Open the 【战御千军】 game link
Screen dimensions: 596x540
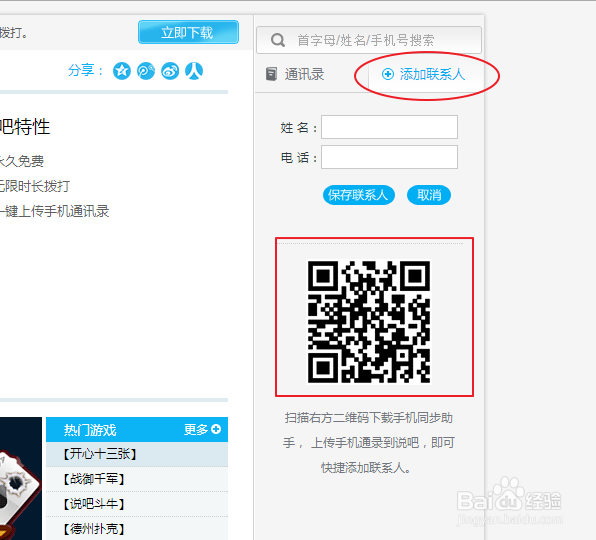click(x=94, y=479)
